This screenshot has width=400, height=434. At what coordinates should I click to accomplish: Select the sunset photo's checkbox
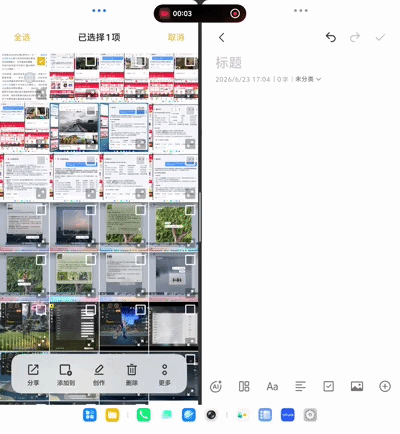click(90, 210)
